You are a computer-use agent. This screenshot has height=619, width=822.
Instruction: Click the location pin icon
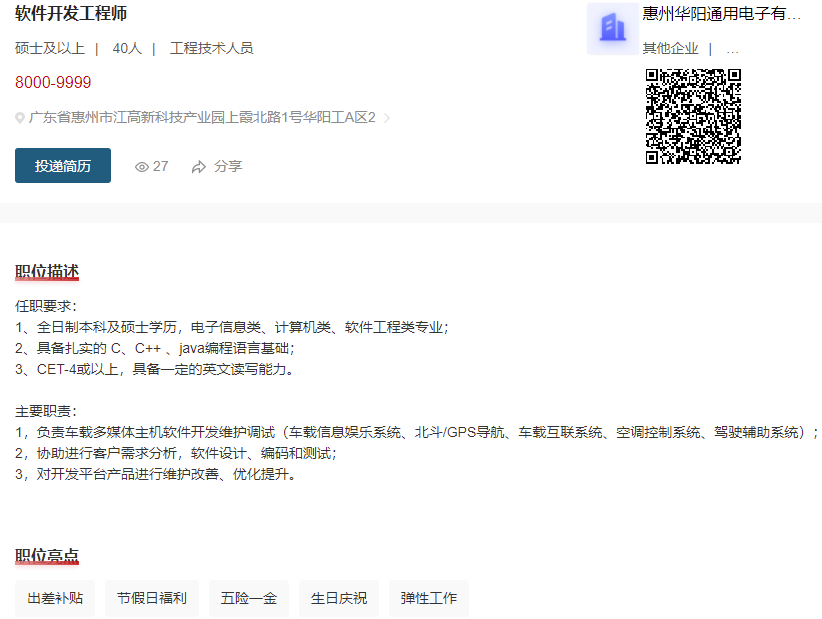20,118
